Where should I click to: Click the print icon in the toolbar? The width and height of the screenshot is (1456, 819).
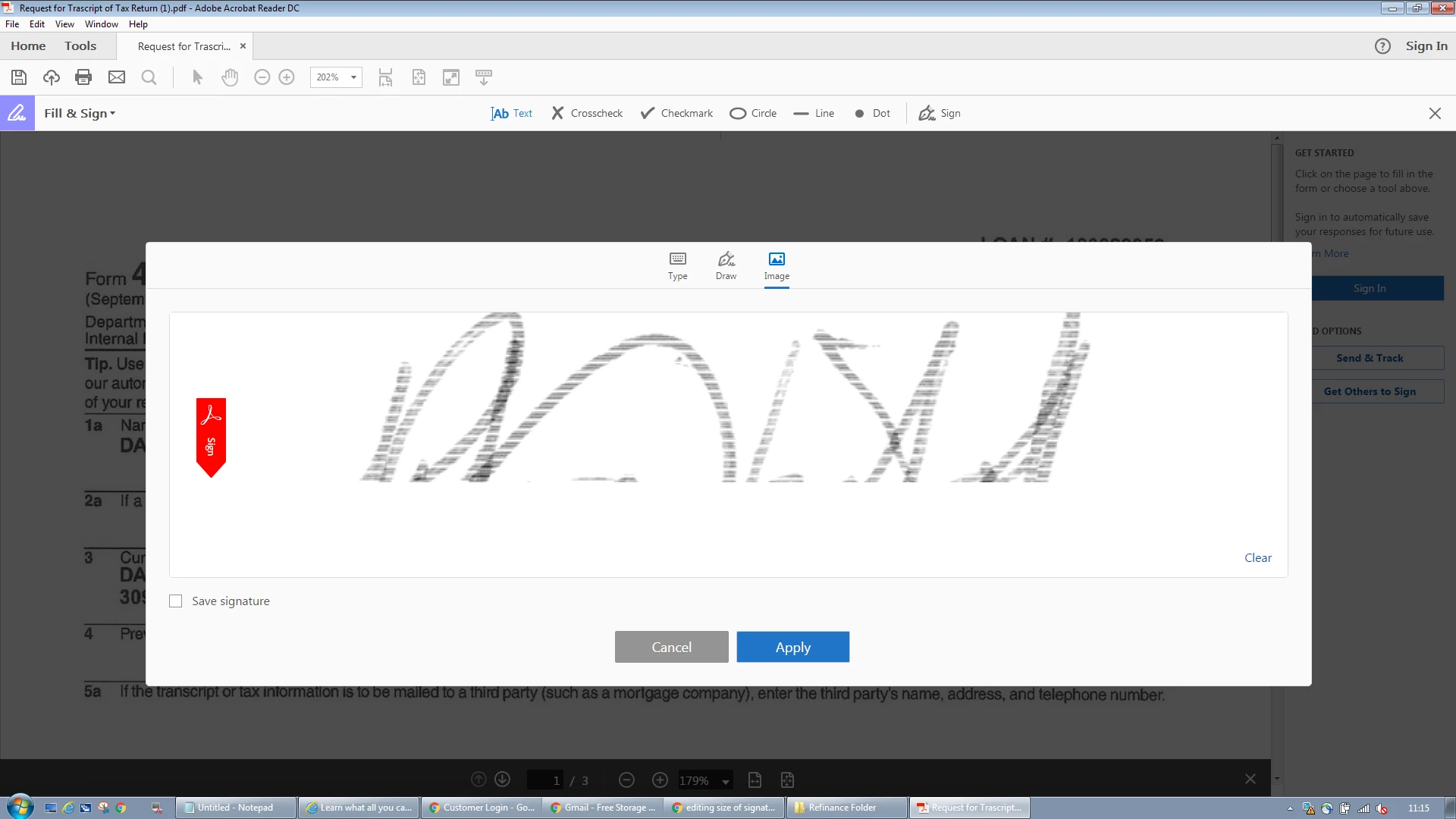point(83,77)
